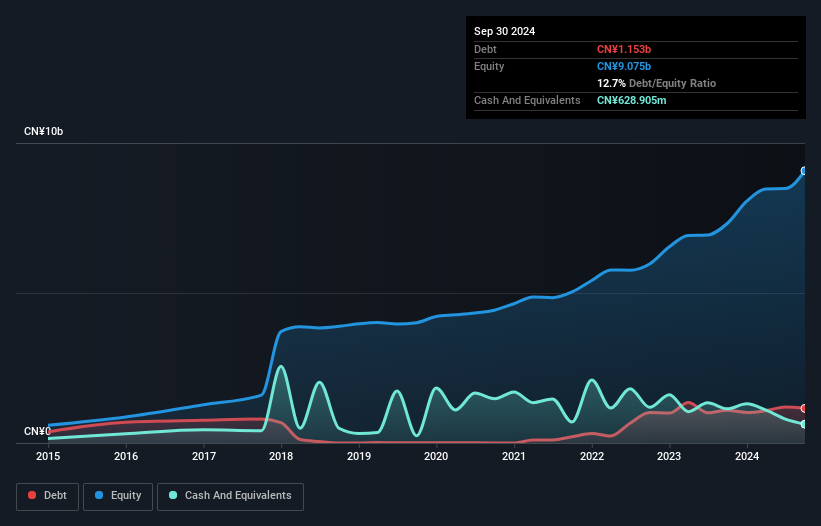Toggle Cash And Equivalents legend button

(x=230, y=496)
